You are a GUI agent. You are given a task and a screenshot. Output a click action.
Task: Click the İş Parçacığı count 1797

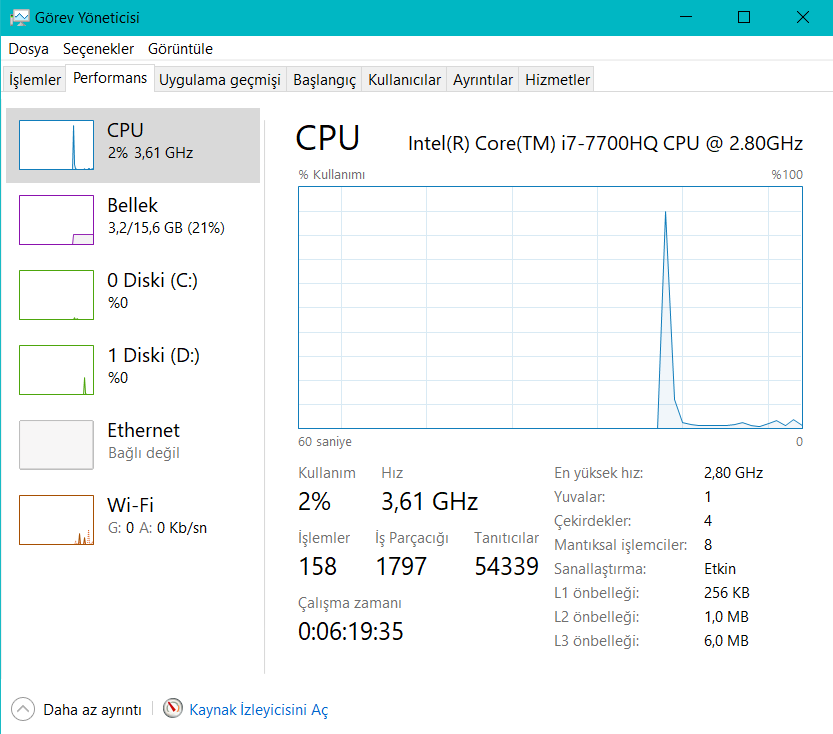[401, 566]
